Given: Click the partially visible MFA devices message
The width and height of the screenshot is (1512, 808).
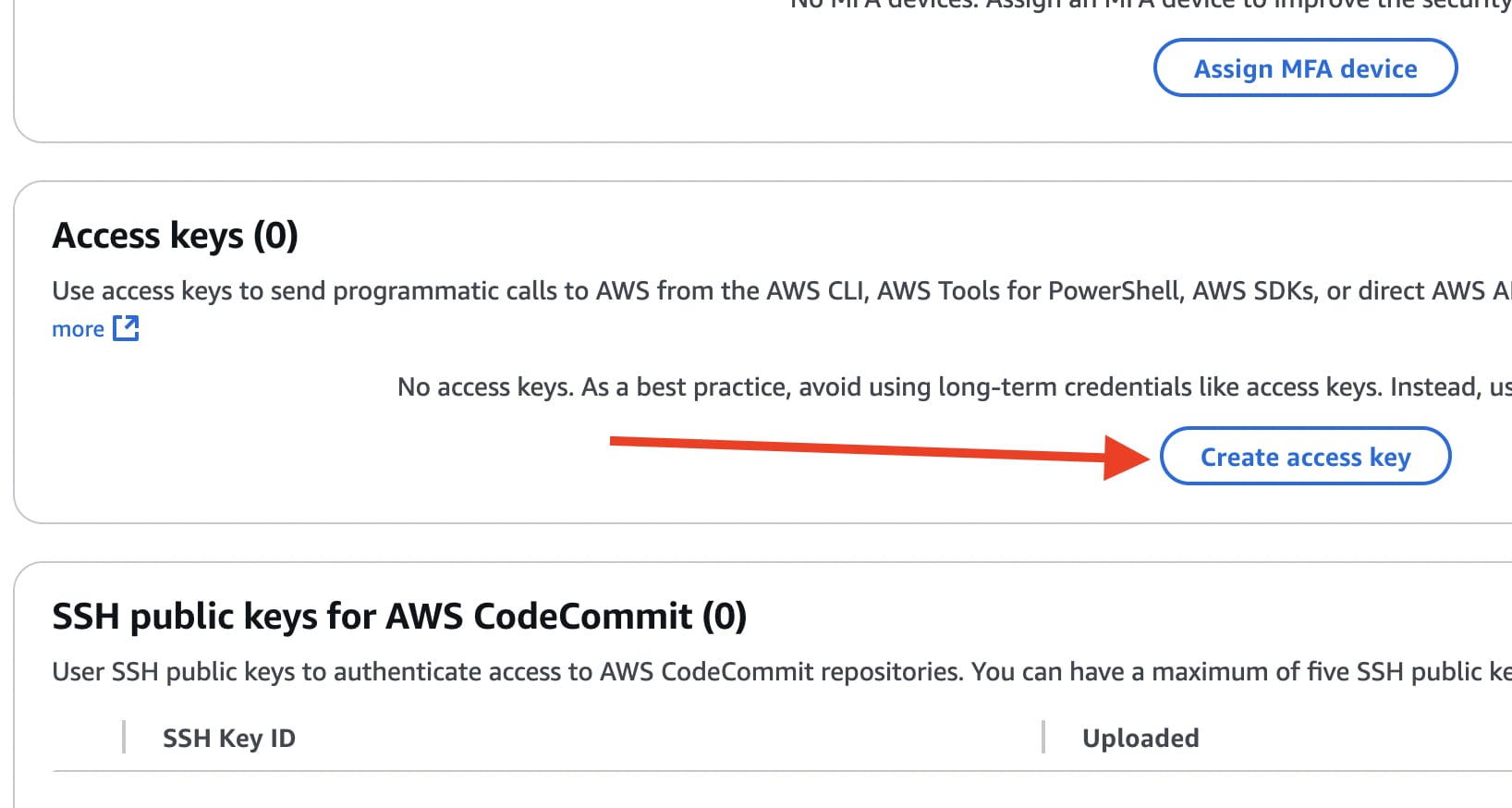Looking at the screenshot, I should point(1151,5).
